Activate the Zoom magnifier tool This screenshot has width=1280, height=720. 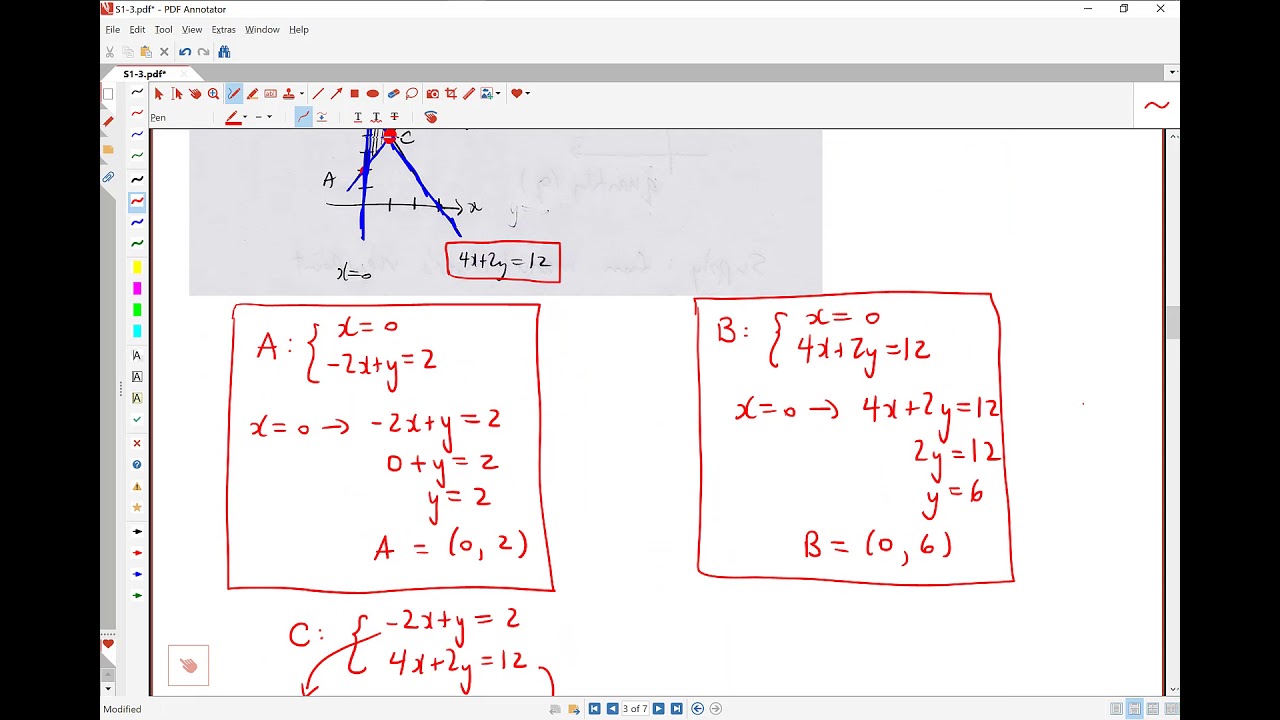(x=213, y=93)
